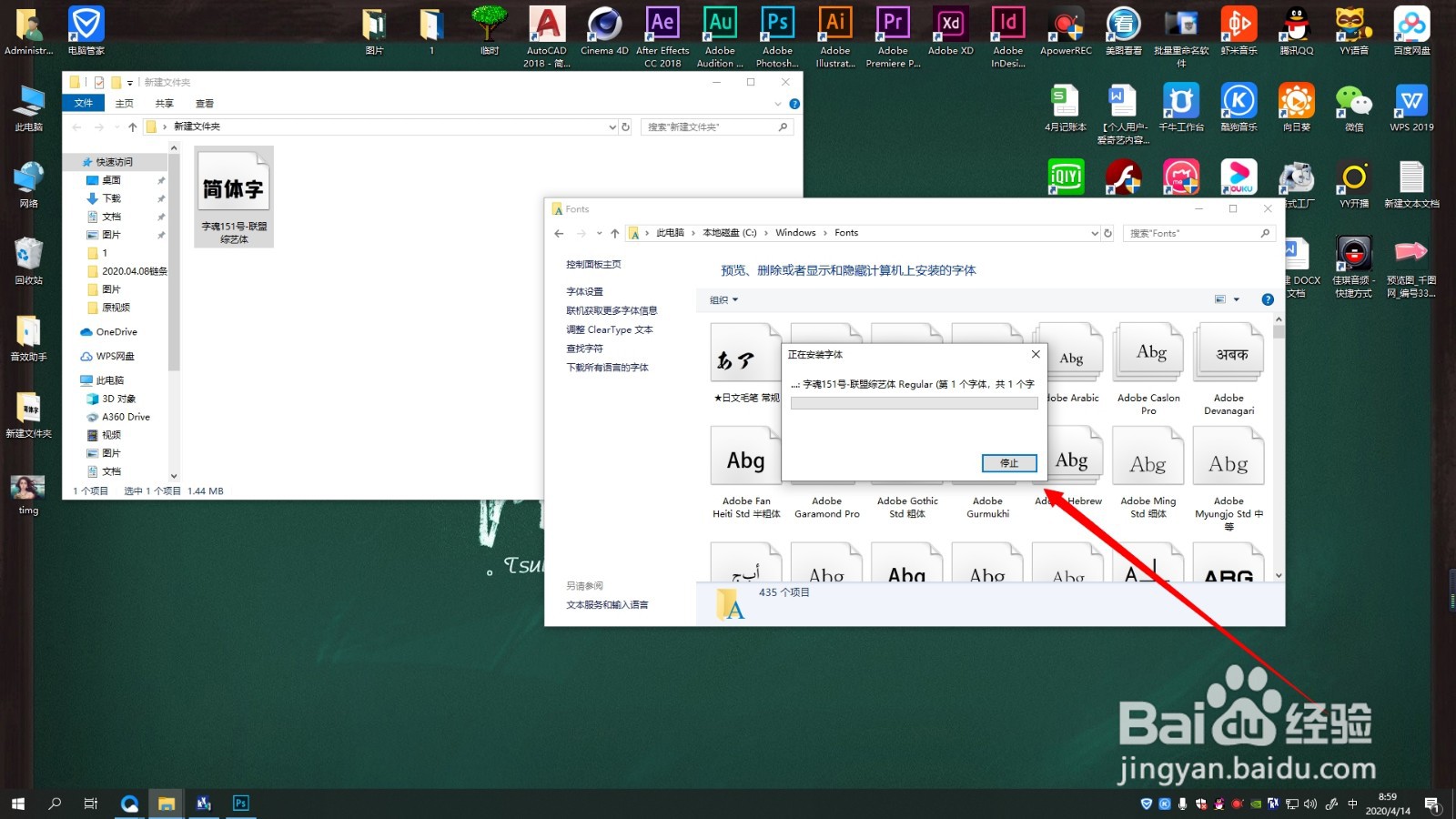
Task: Expand the ribbon chevron in 新建文件夹 window
Action: pyautogui.click(x=778, y=104)
